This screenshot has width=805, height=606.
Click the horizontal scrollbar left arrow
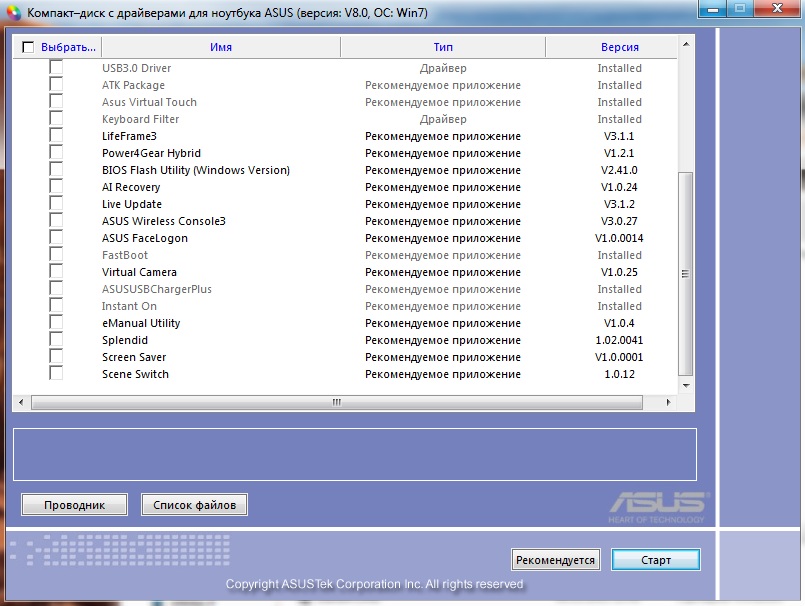coord(21,402)
